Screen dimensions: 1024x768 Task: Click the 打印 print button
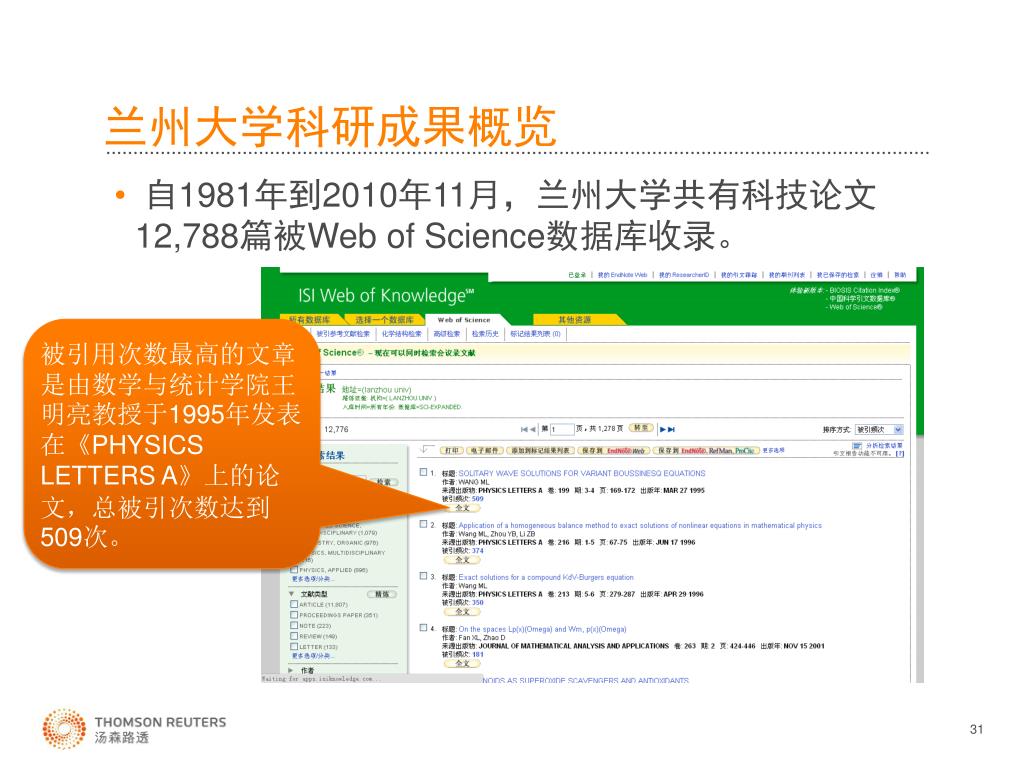451,451
